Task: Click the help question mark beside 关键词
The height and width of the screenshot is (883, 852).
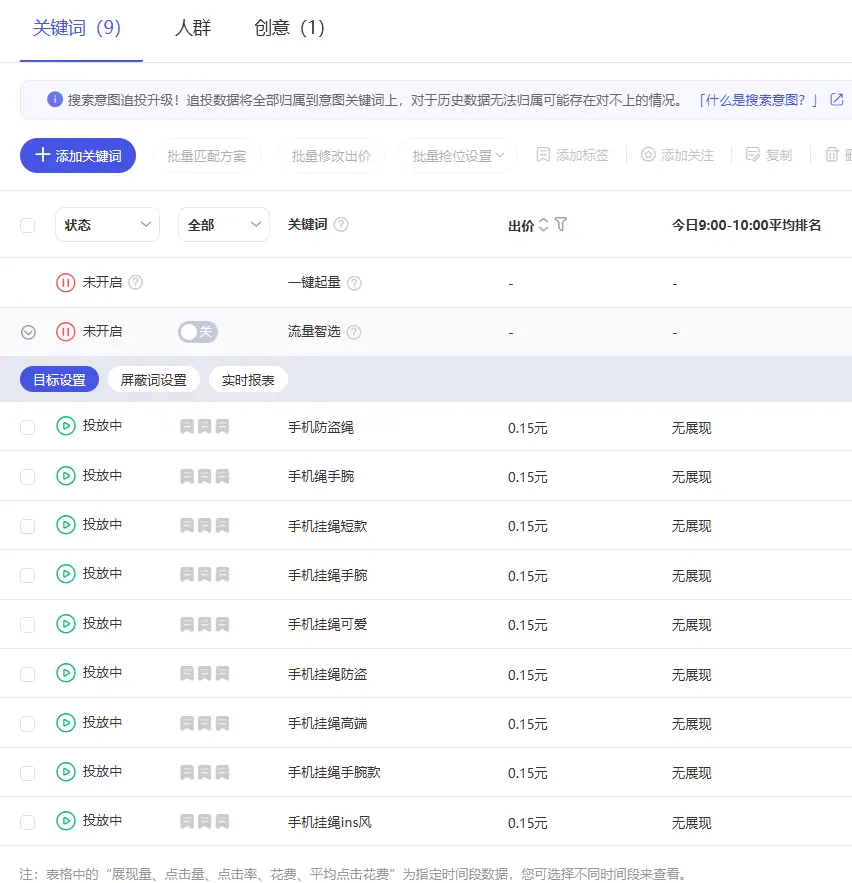Action: point(340,224)
